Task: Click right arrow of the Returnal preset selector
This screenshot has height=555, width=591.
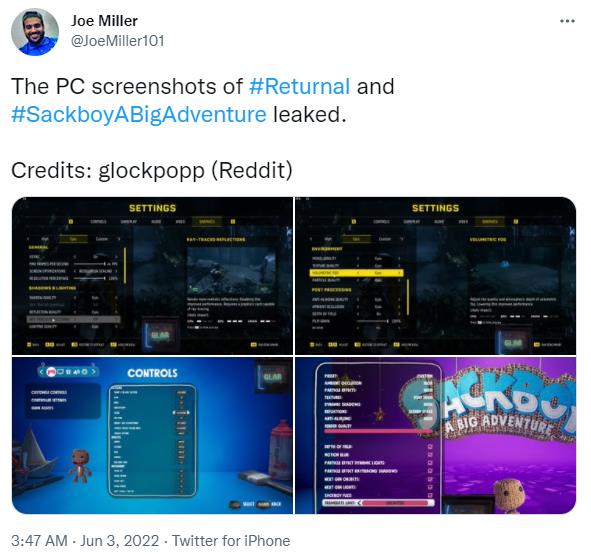Action: (119, 239)
